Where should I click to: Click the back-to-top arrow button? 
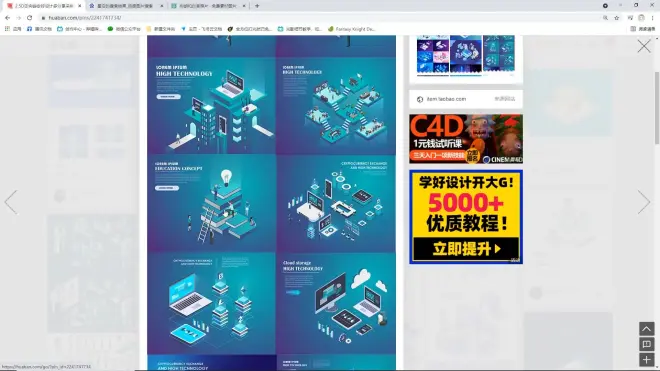click(647, 329)
